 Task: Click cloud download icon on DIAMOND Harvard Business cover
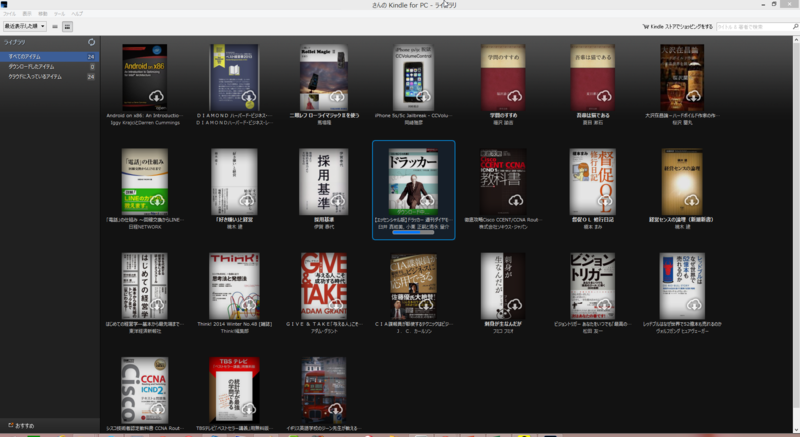click(248, 96)
